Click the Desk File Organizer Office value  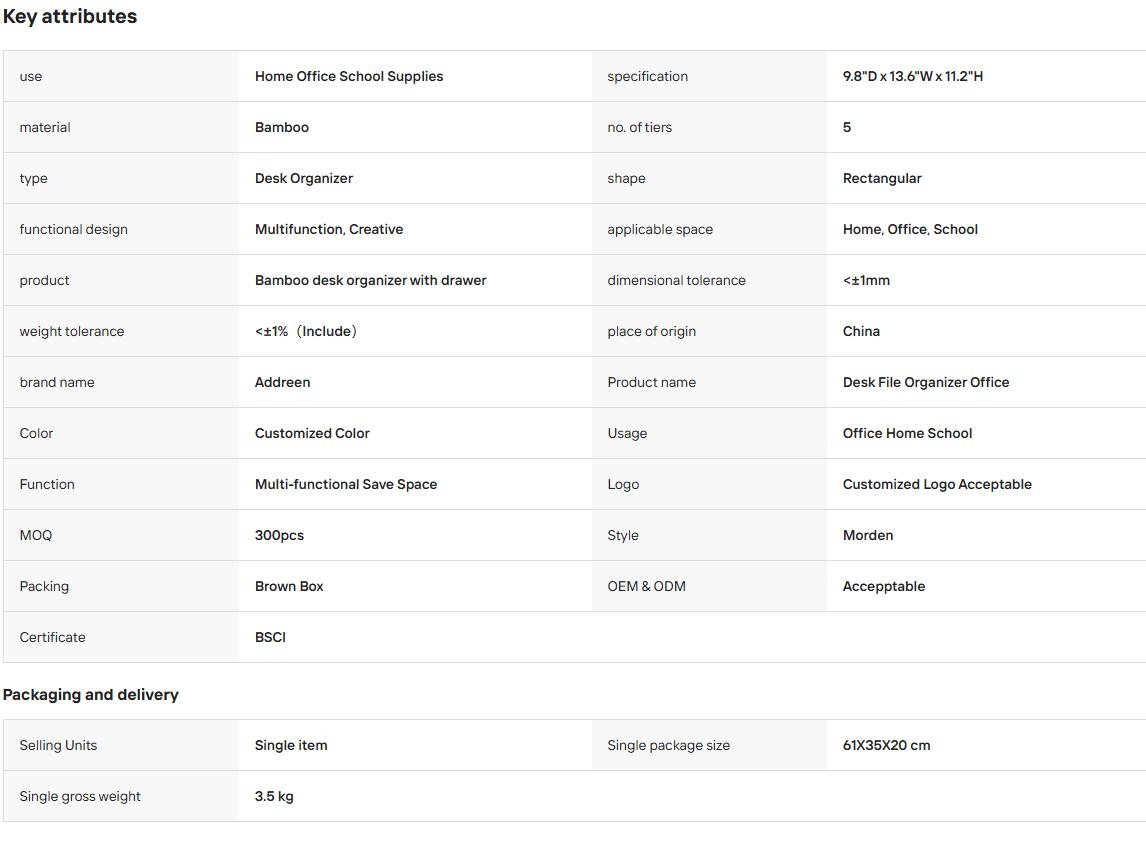point(925,382)
